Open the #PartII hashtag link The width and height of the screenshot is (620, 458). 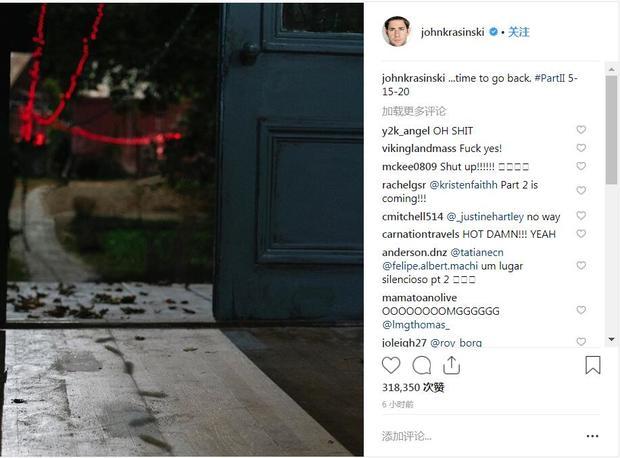coord(550,78)
